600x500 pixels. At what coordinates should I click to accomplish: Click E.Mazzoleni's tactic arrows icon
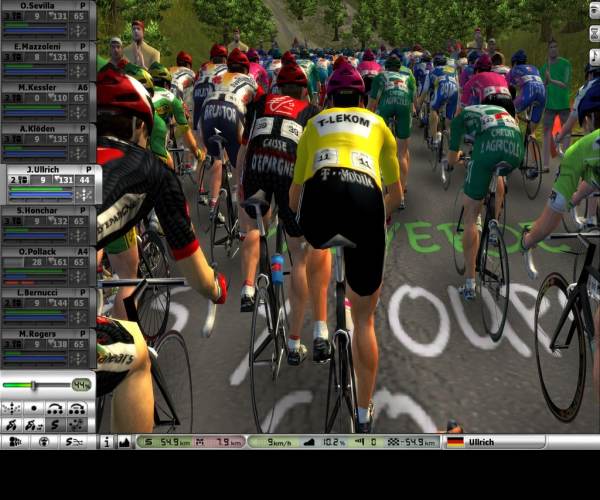tap(78, 71)
